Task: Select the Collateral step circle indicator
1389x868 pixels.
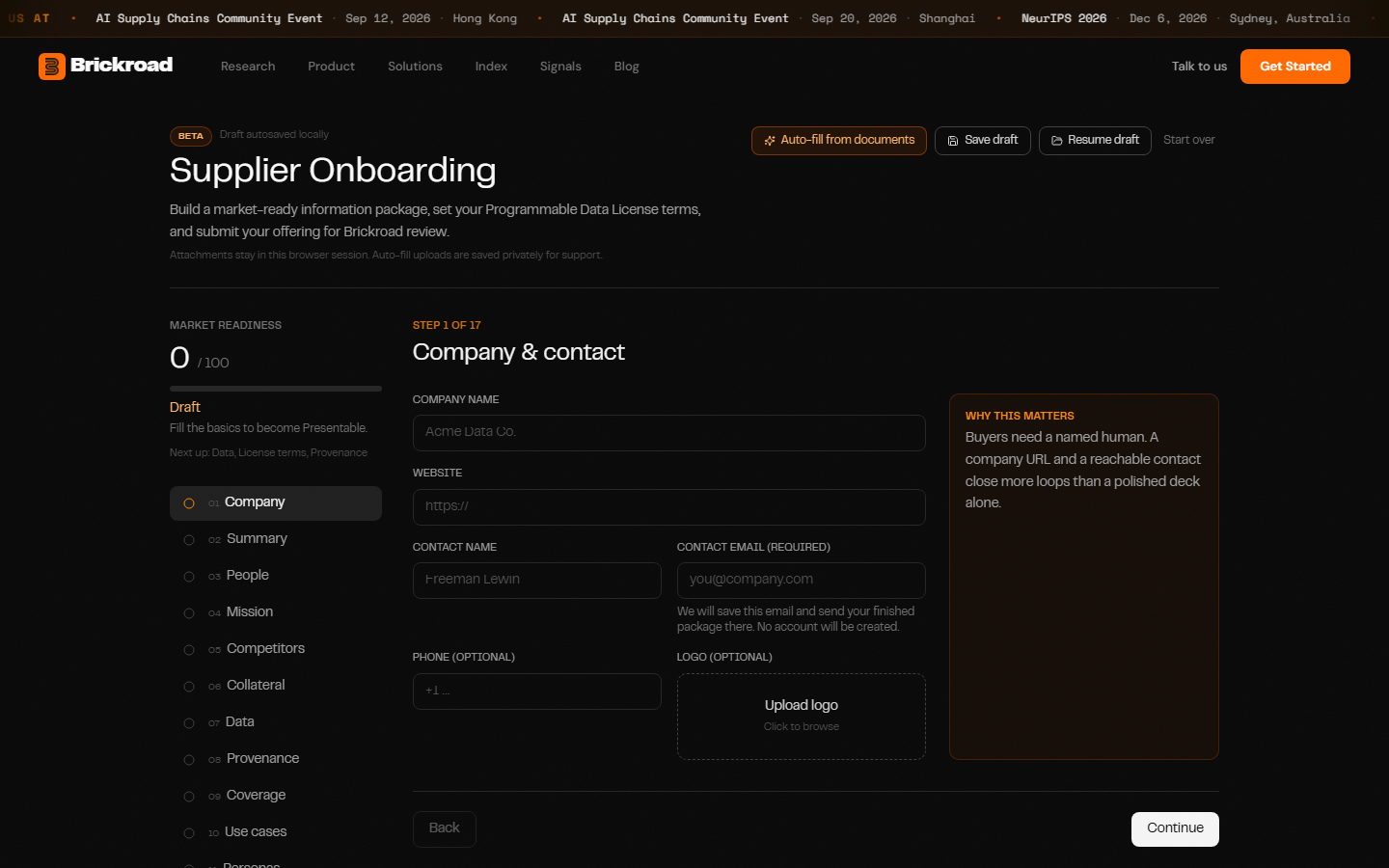Action: click(x=189, y=687)
